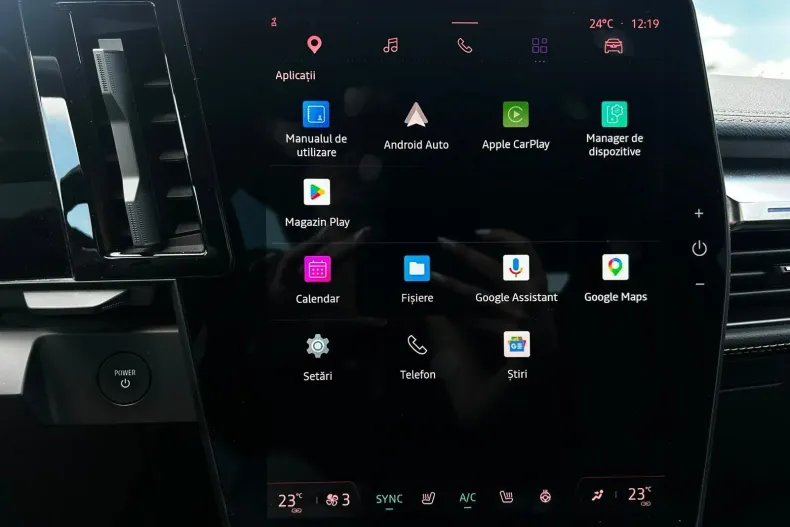Open Fișiere file manager
This screenshot has width=790, height=527.
tap(417, 280)
